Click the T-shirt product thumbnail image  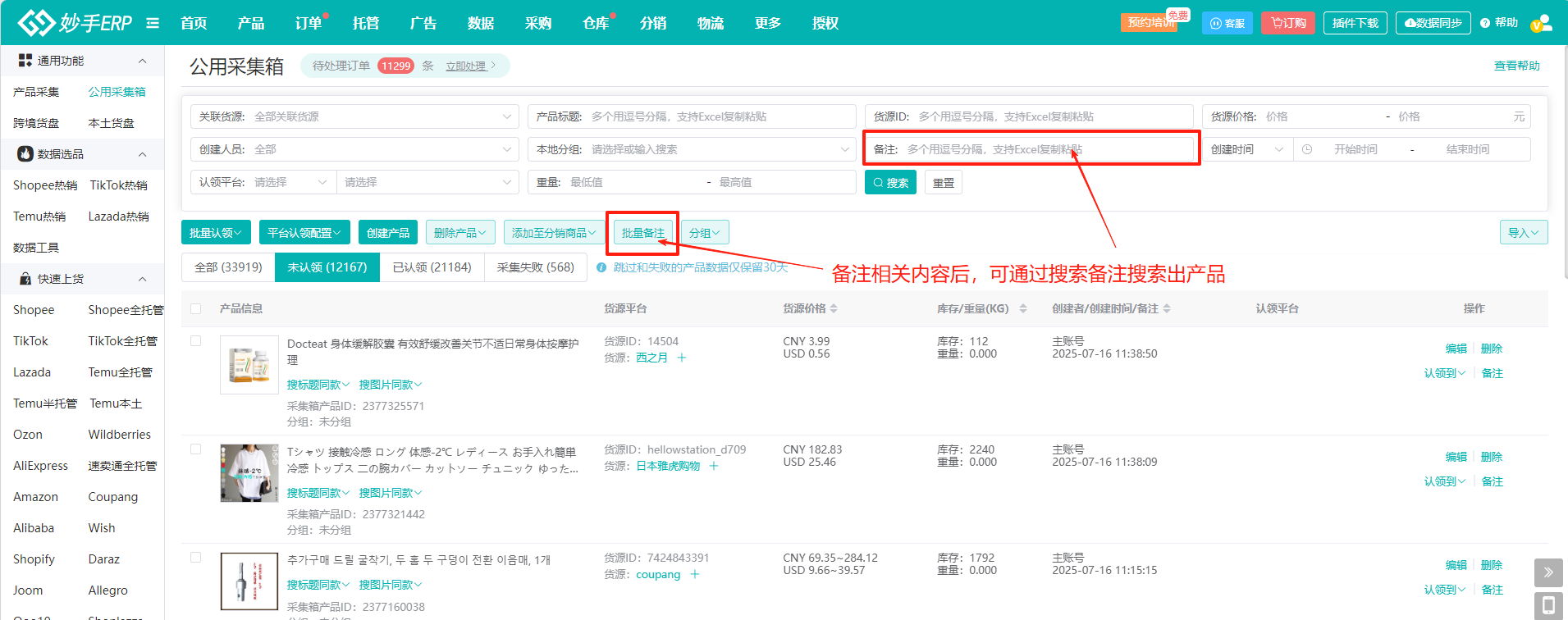click(249, 473)
